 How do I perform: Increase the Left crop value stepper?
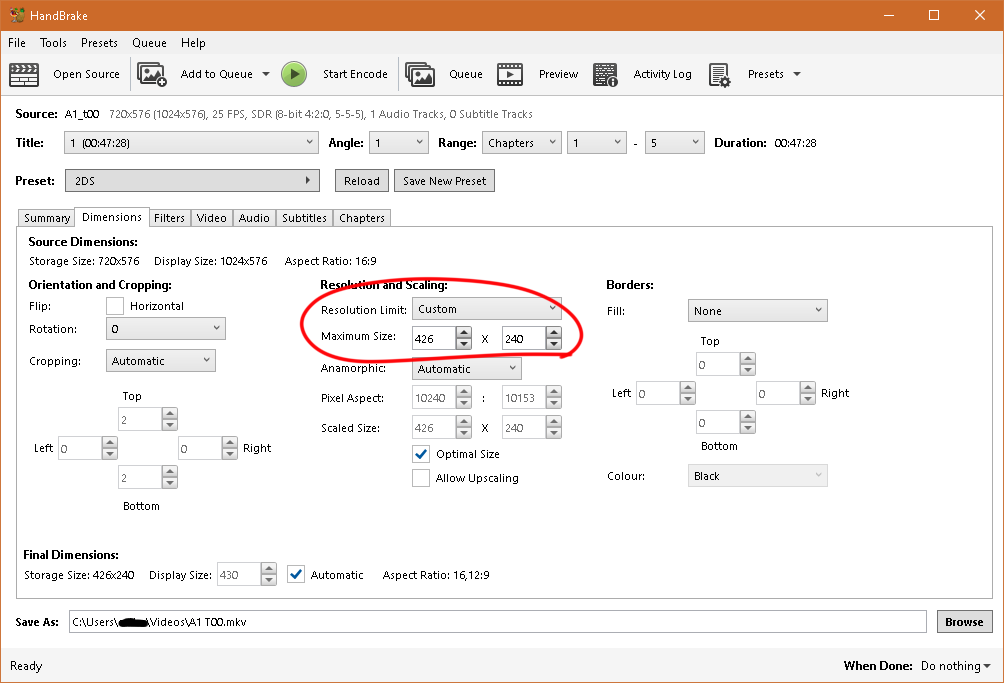109,442
